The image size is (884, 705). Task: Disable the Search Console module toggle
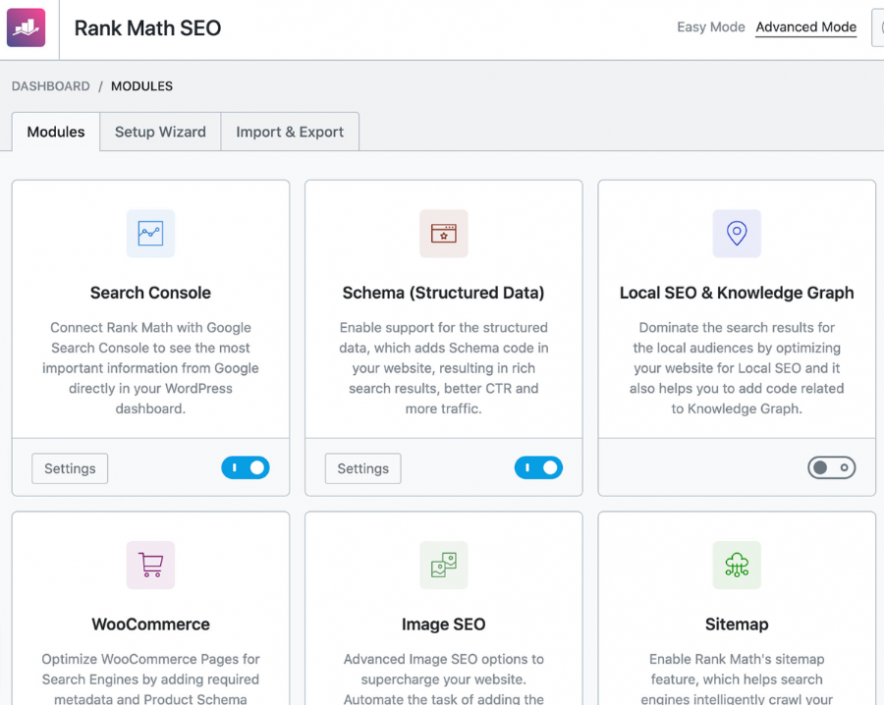point(245,468)
